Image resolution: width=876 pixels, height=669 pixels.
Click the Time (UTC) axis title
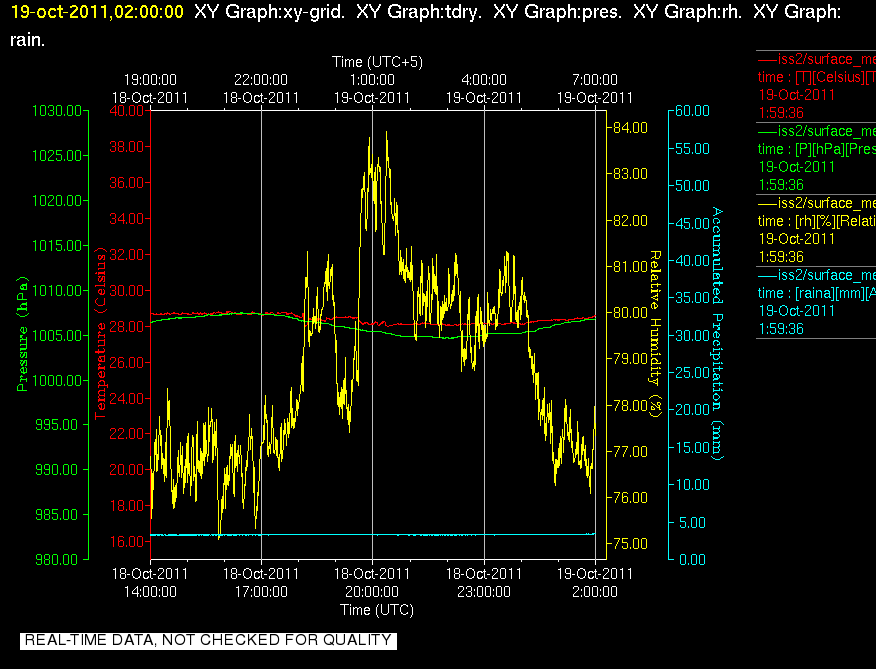pyautogui.click(x=377, y=610)
